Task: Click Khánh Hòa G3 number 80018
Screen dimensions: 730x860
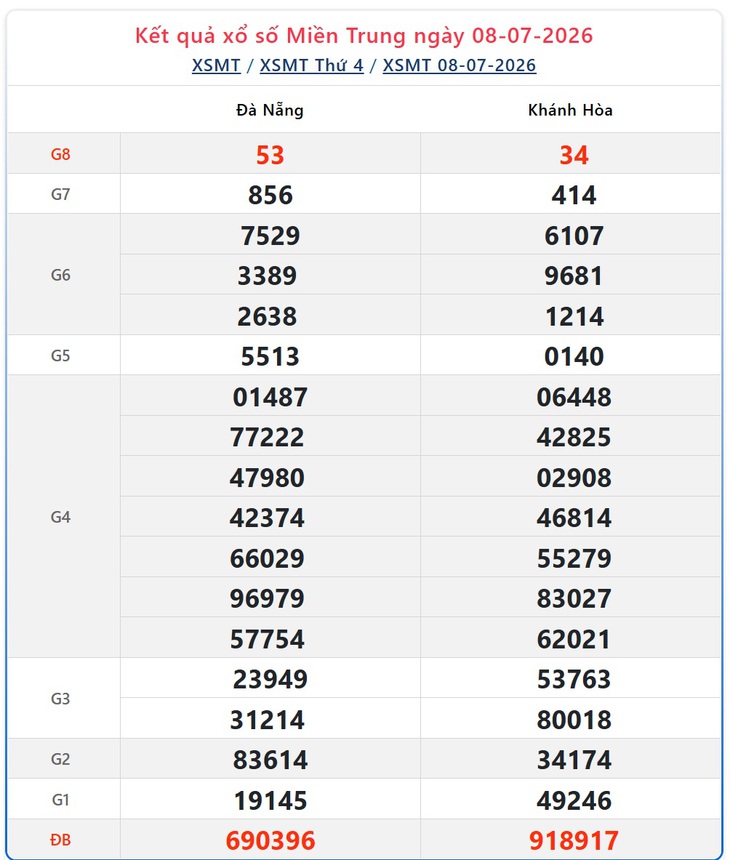Action: tap(574, 720)
